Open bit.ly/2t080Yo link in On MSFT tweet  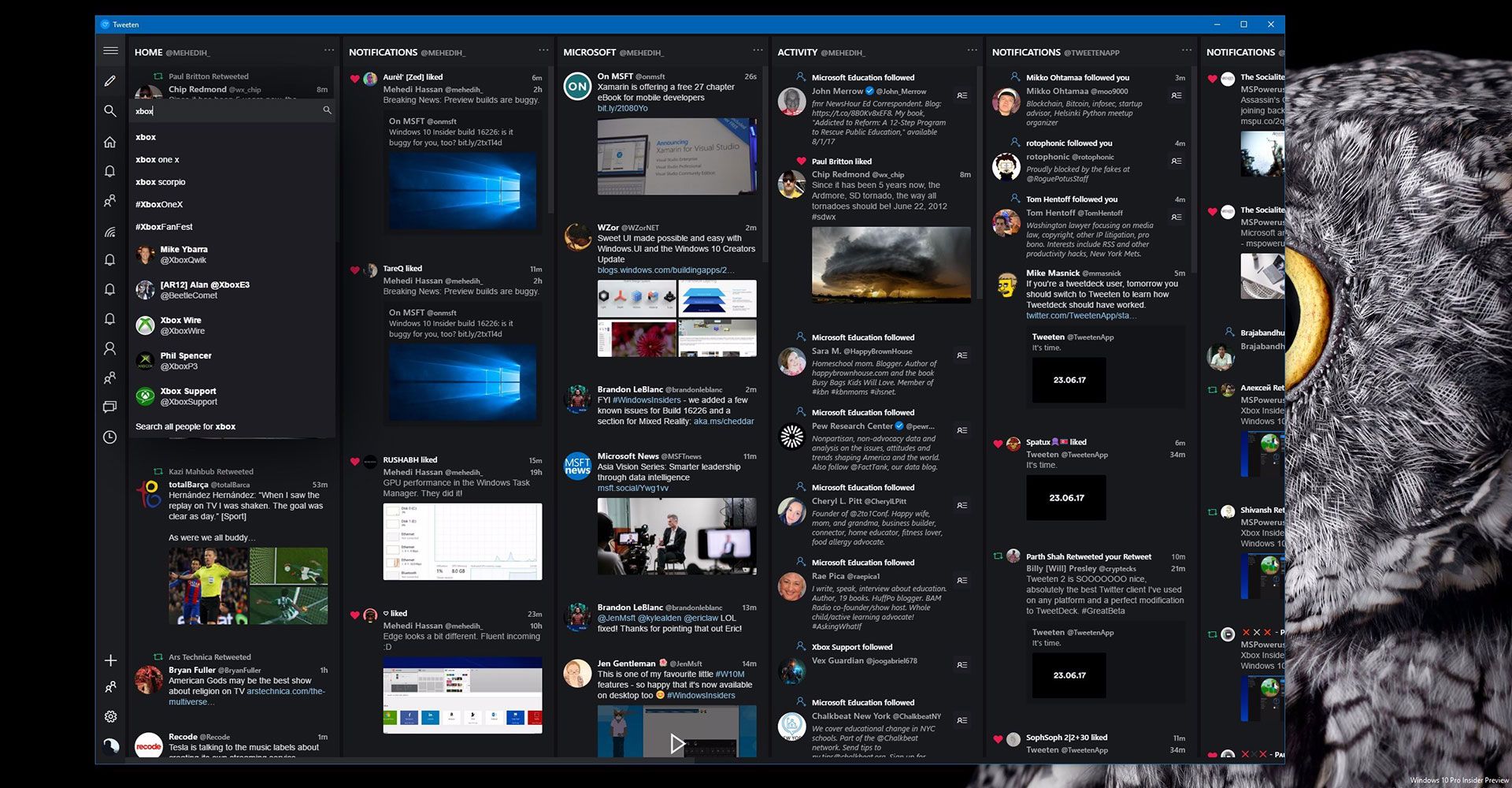622,108
